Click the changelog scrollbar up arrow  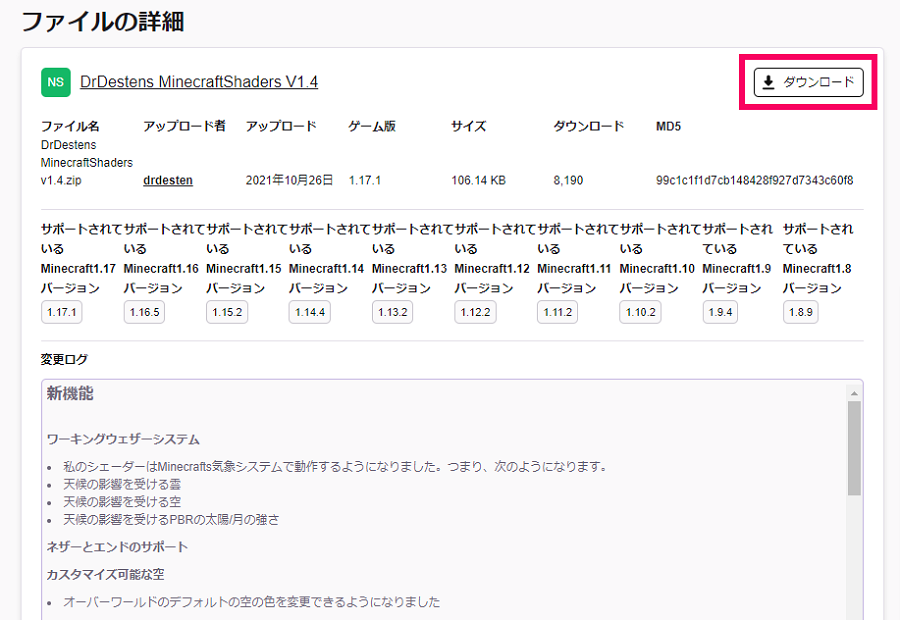click(x=854, y=393)
